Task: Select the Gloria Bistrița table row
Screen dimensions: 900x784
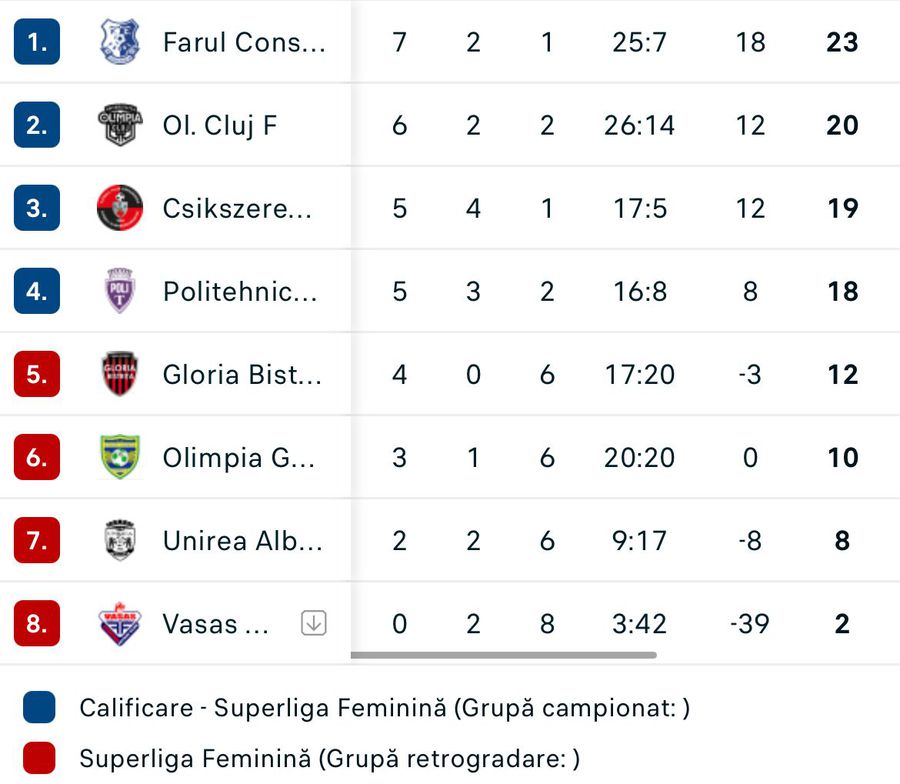Action: pos(450,374)
